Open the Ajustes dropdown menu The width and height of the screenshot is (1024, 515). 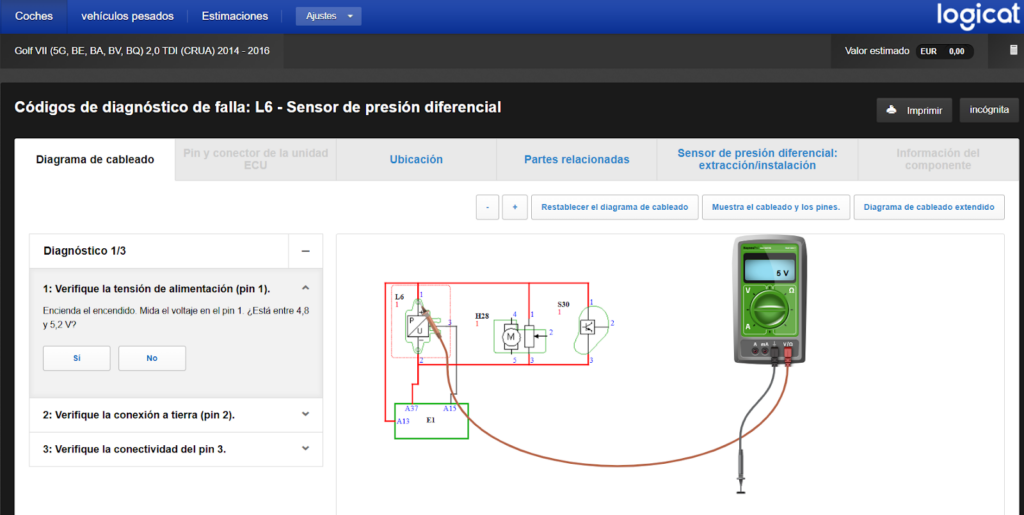[x=328, y=16]
